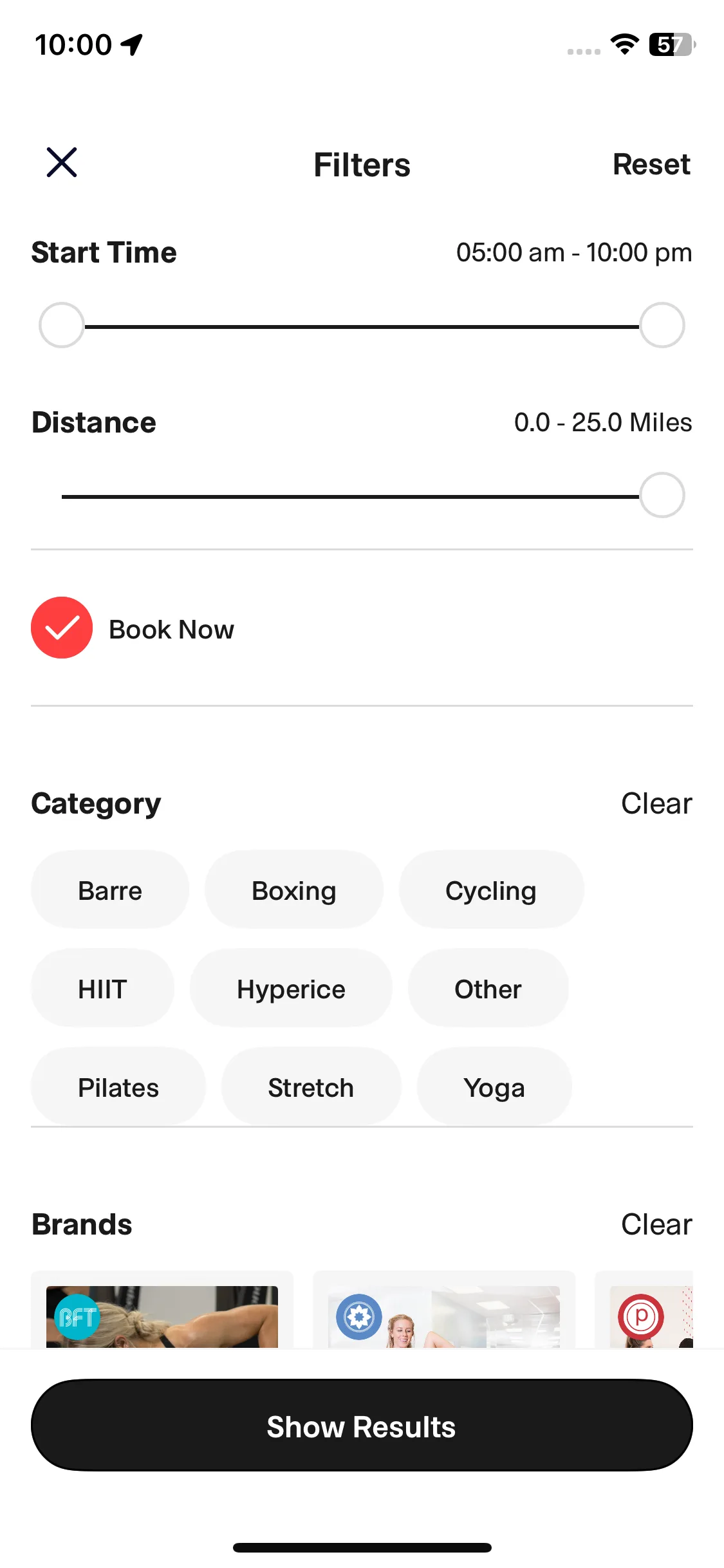Uncheck the Book Now checkbox
Image resolution: width=724 pixels, height=1568 pixels.
(x=62, y=628)
